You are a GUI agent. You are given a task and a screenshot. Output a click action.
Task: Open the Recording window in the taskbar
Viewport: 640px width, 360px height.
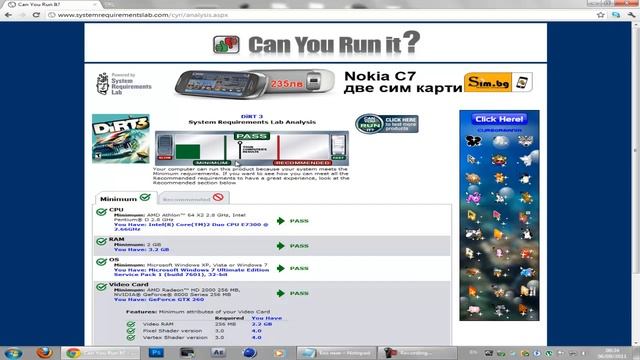click(x=417, y=353)
